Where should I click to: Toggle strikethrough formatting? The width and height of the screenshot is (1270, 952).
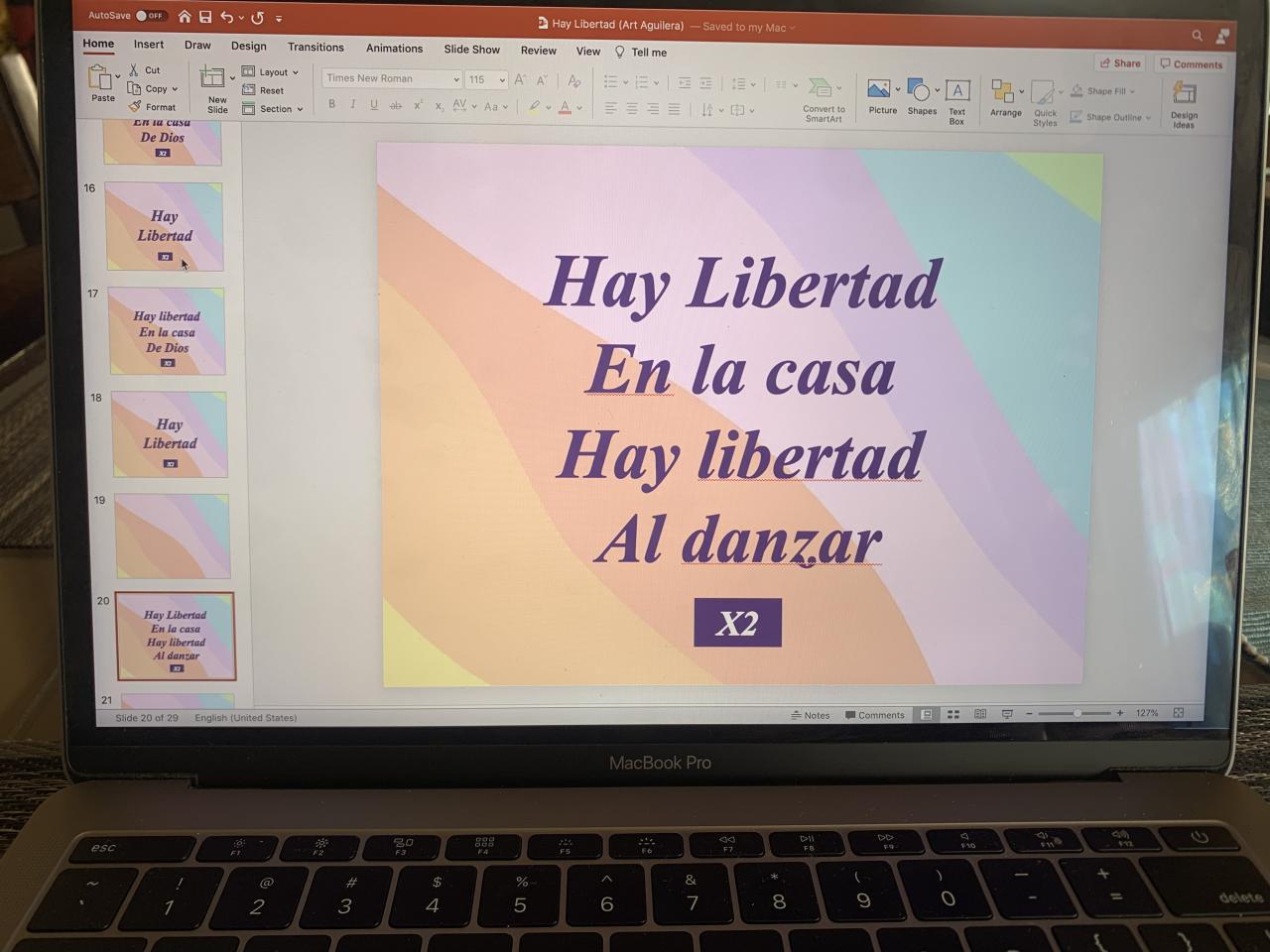click(396, 105)
